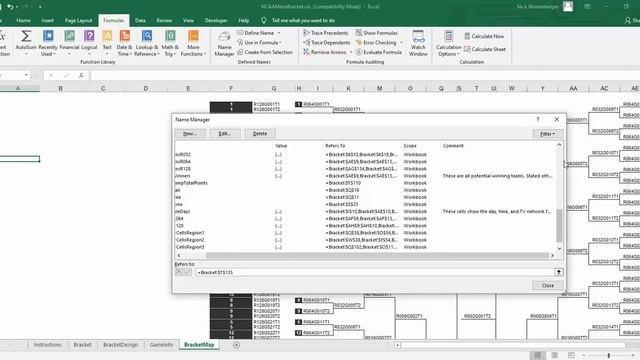Open Recently Used functions

pos(48,42)
